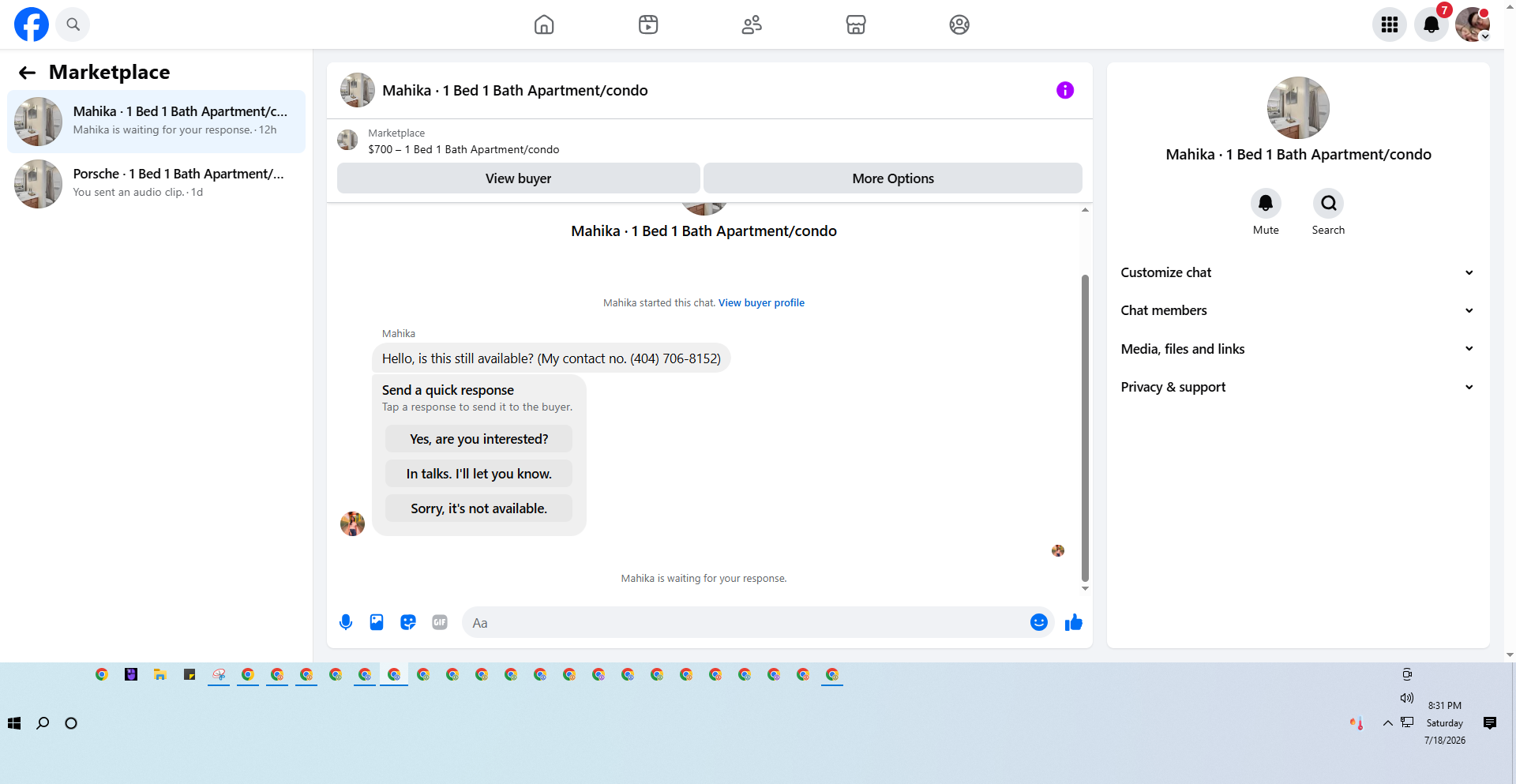Send quick response "In talks. I'll let you know."
1516x784 pixels.
pyautogui.click(x=478, y=474)
